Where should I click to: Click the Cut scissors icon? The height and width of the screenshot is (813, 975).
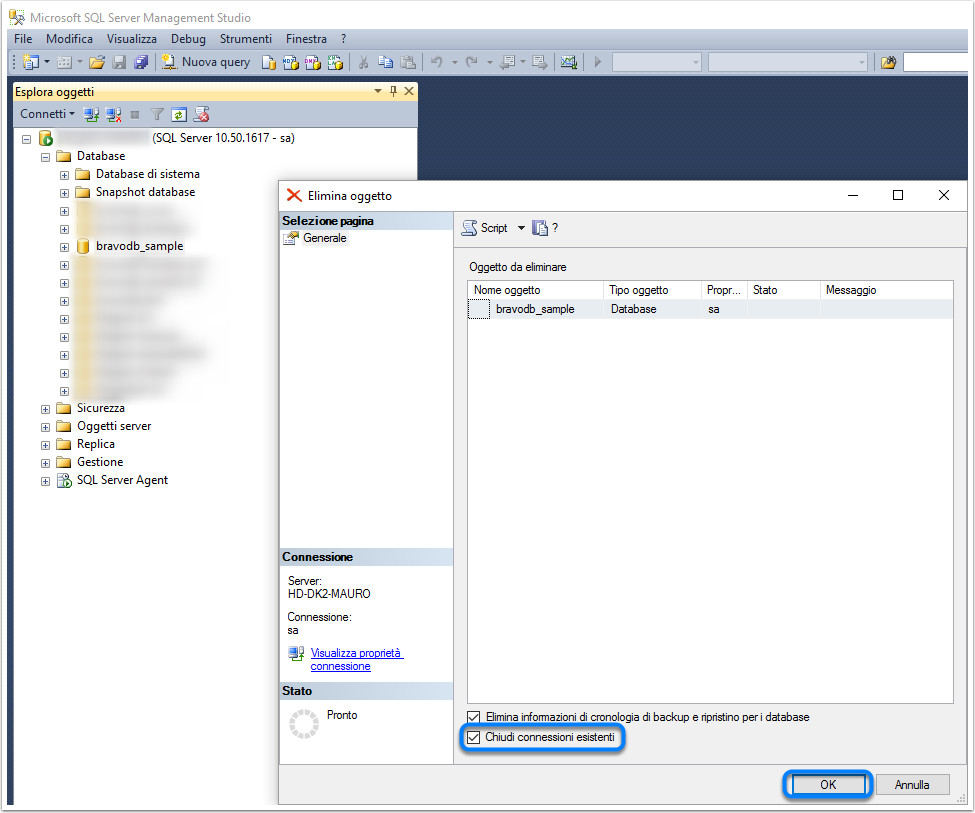pyautogui.click(x=364, y=62)
